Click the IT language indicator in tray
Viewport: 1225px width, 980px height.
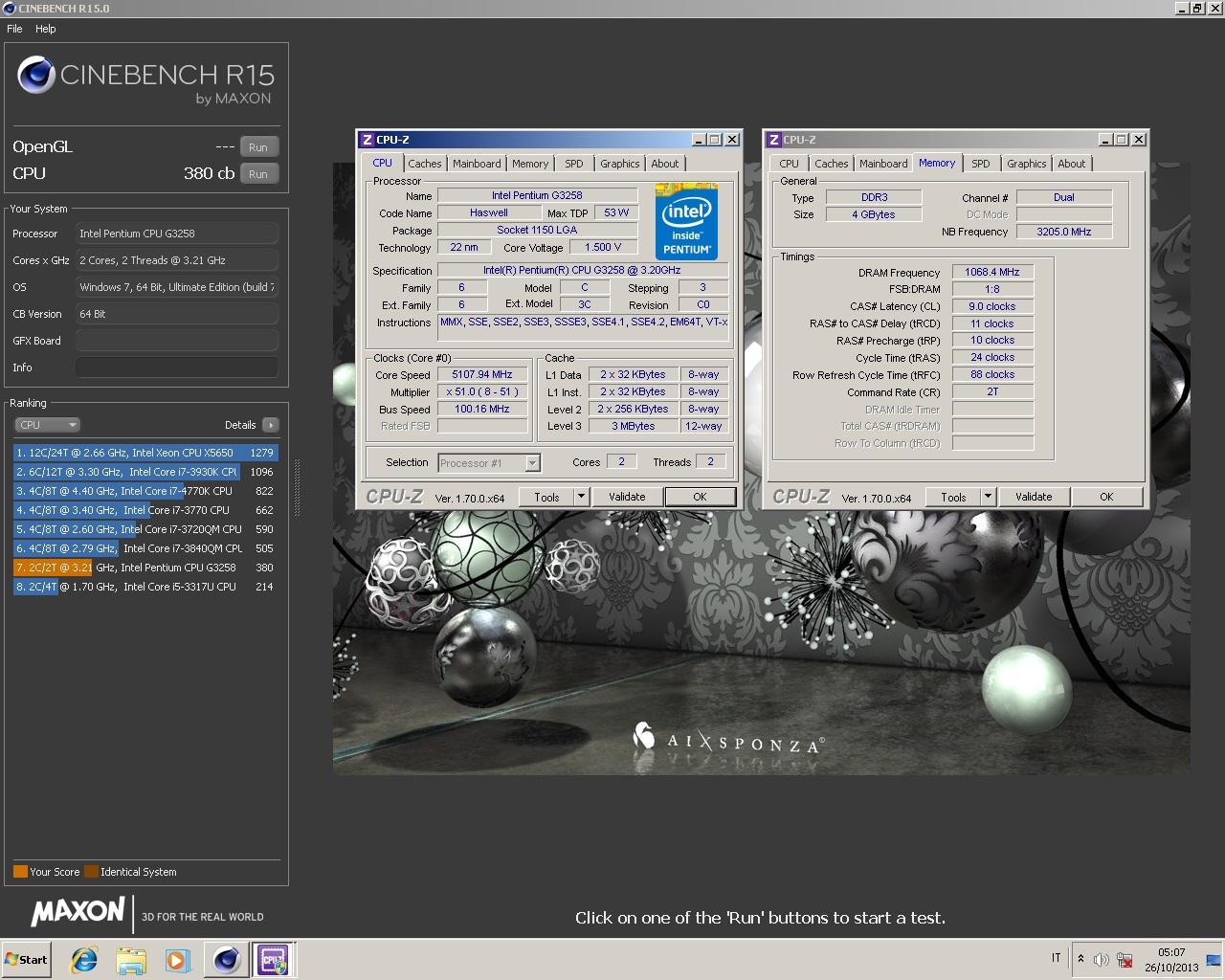tap(1057, 958)
